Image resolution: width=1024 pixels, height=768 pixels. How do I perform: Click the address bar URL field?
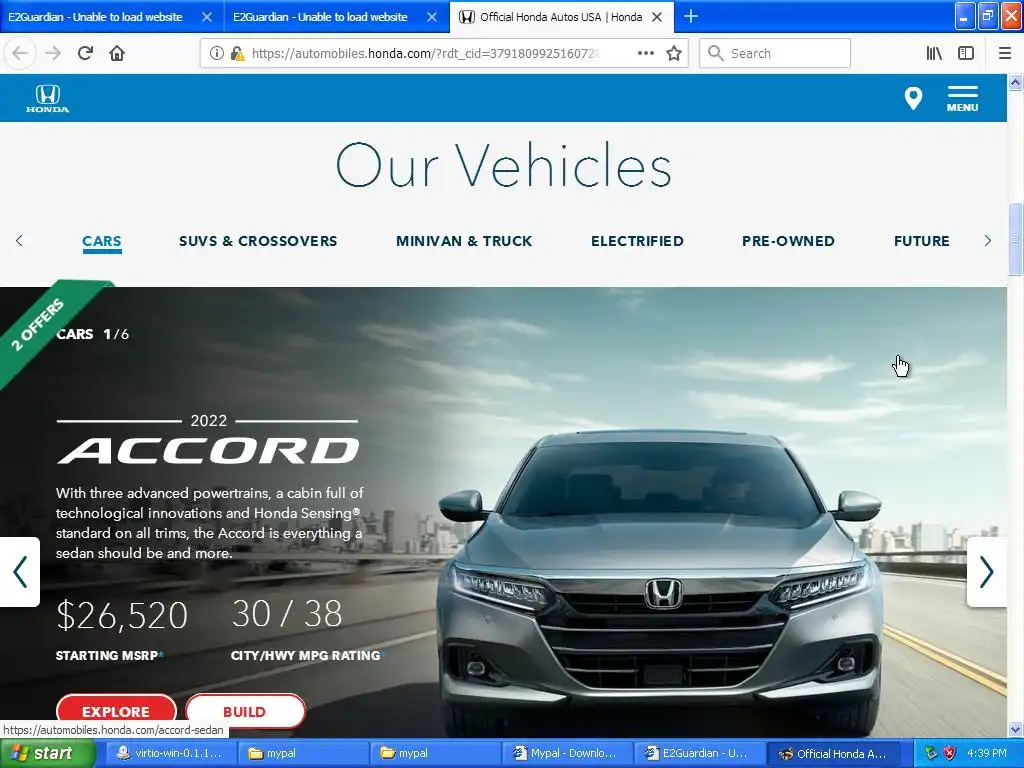point(424,53)
